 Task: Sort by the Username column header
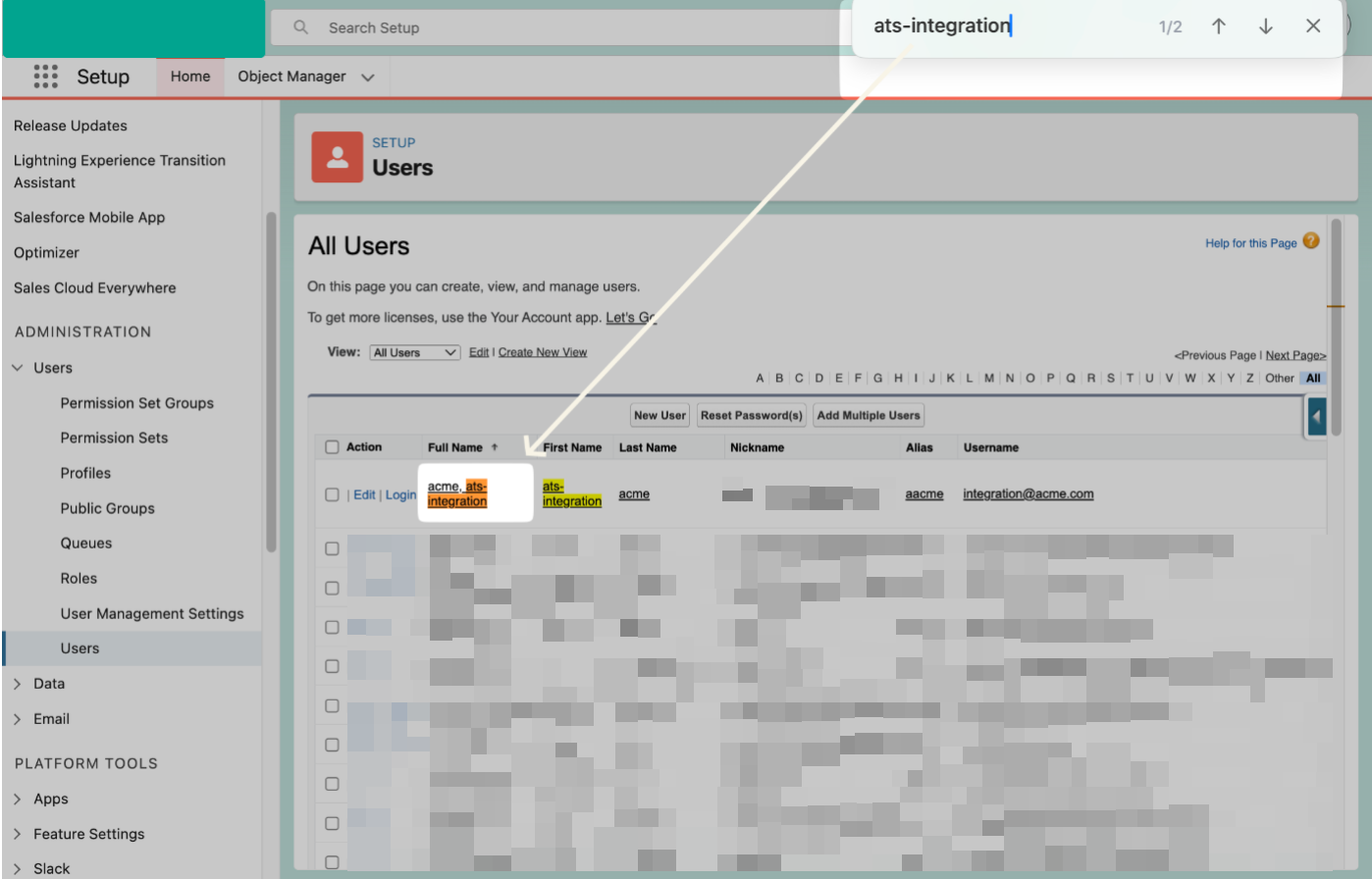(991, 447)
